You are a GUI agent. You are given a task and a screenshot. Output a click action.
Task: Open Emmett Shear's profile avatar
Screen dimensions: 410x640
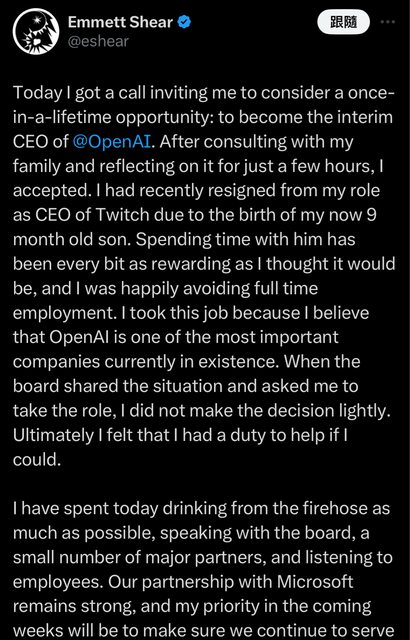point(36,31)
